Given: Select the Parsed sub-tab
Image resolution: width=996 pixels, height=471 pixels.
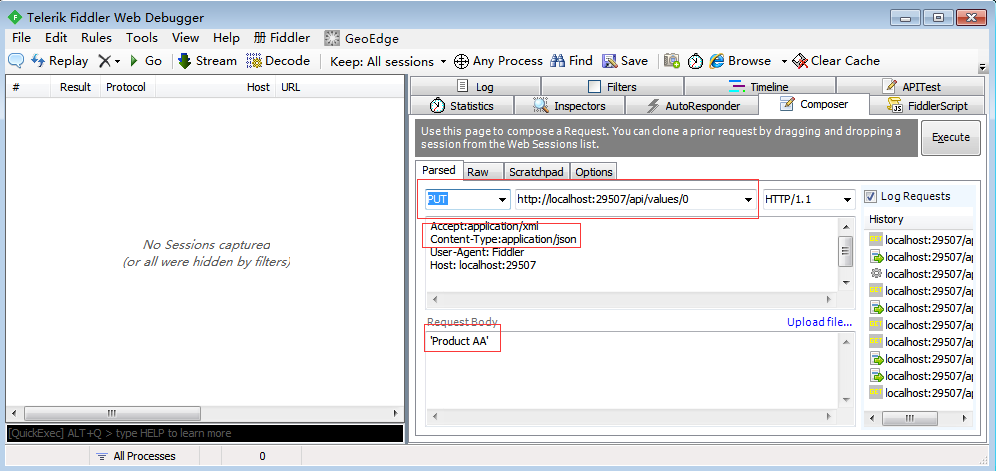Looking at the screenshot, I should 439,170.
